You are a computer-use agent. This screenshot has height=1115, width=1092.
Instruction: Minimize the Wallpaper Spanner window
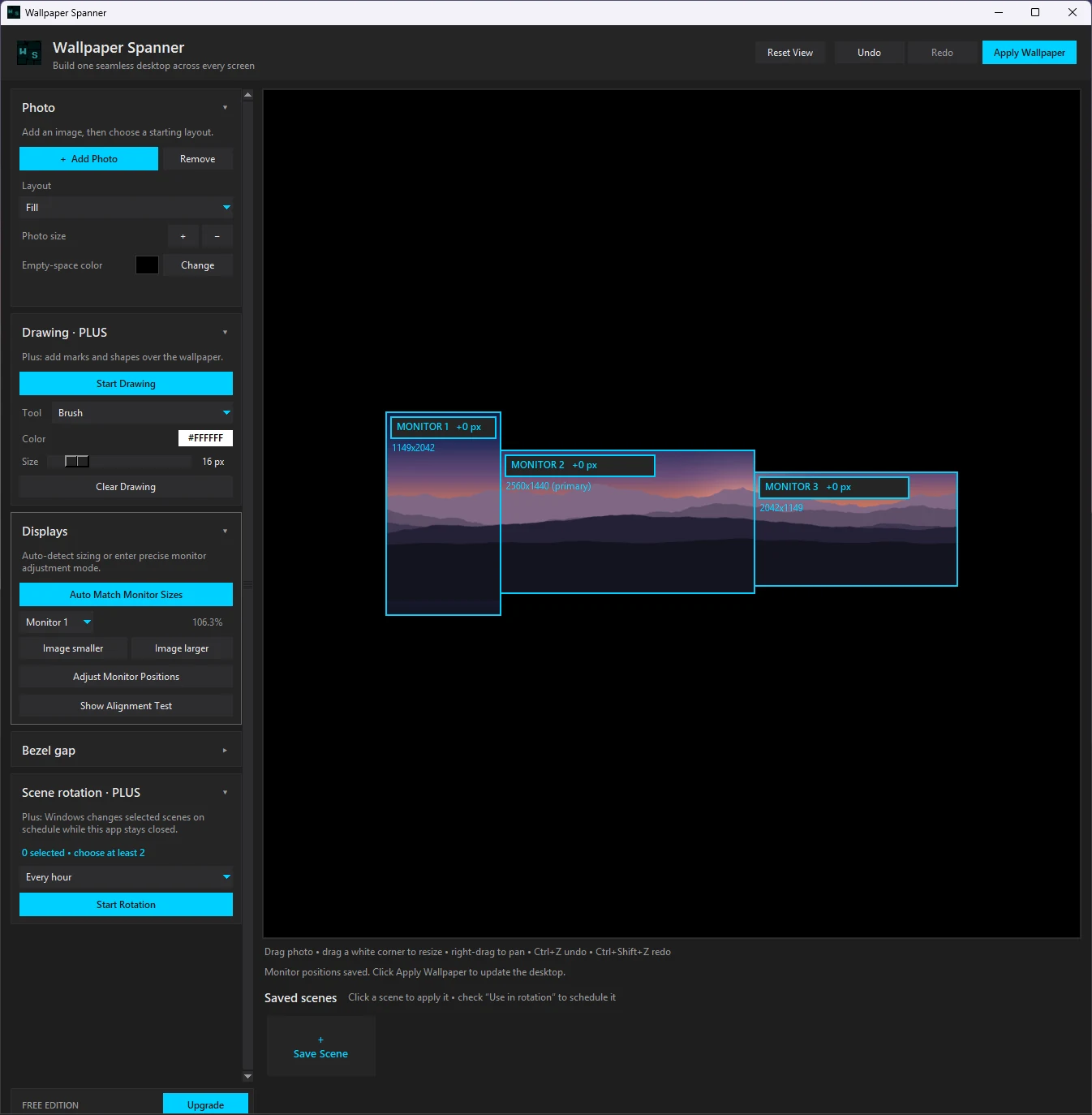click(x=999, y=12)
